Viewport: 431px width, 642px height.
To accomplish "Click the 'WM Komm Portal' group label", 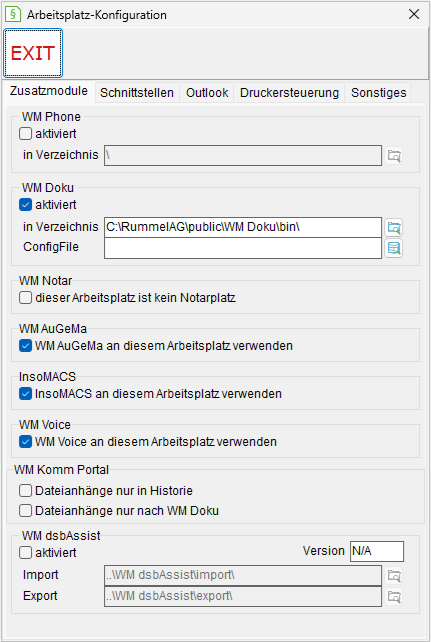I will (61, 470).
